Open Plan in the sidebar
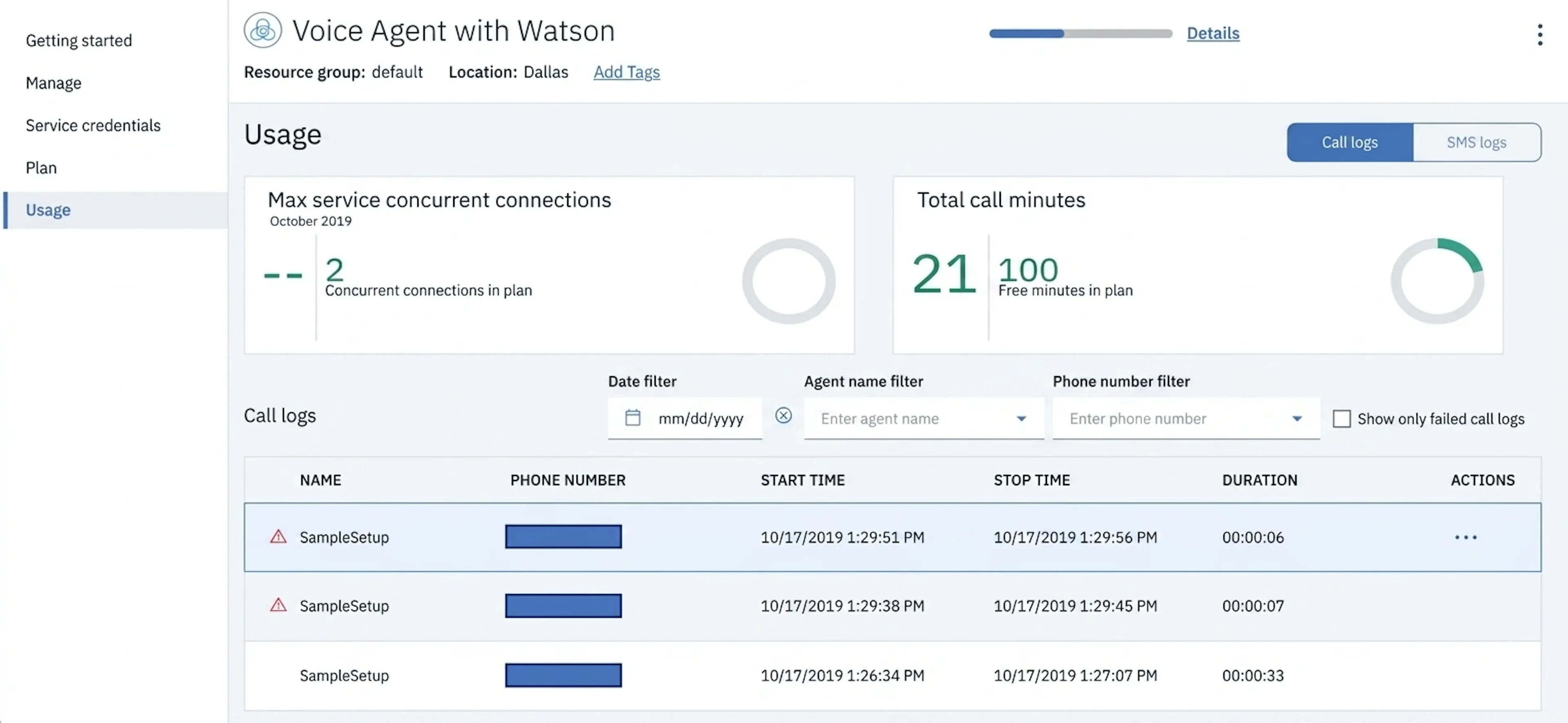Viewport: 1568px width, 723px height. point(41,167)
